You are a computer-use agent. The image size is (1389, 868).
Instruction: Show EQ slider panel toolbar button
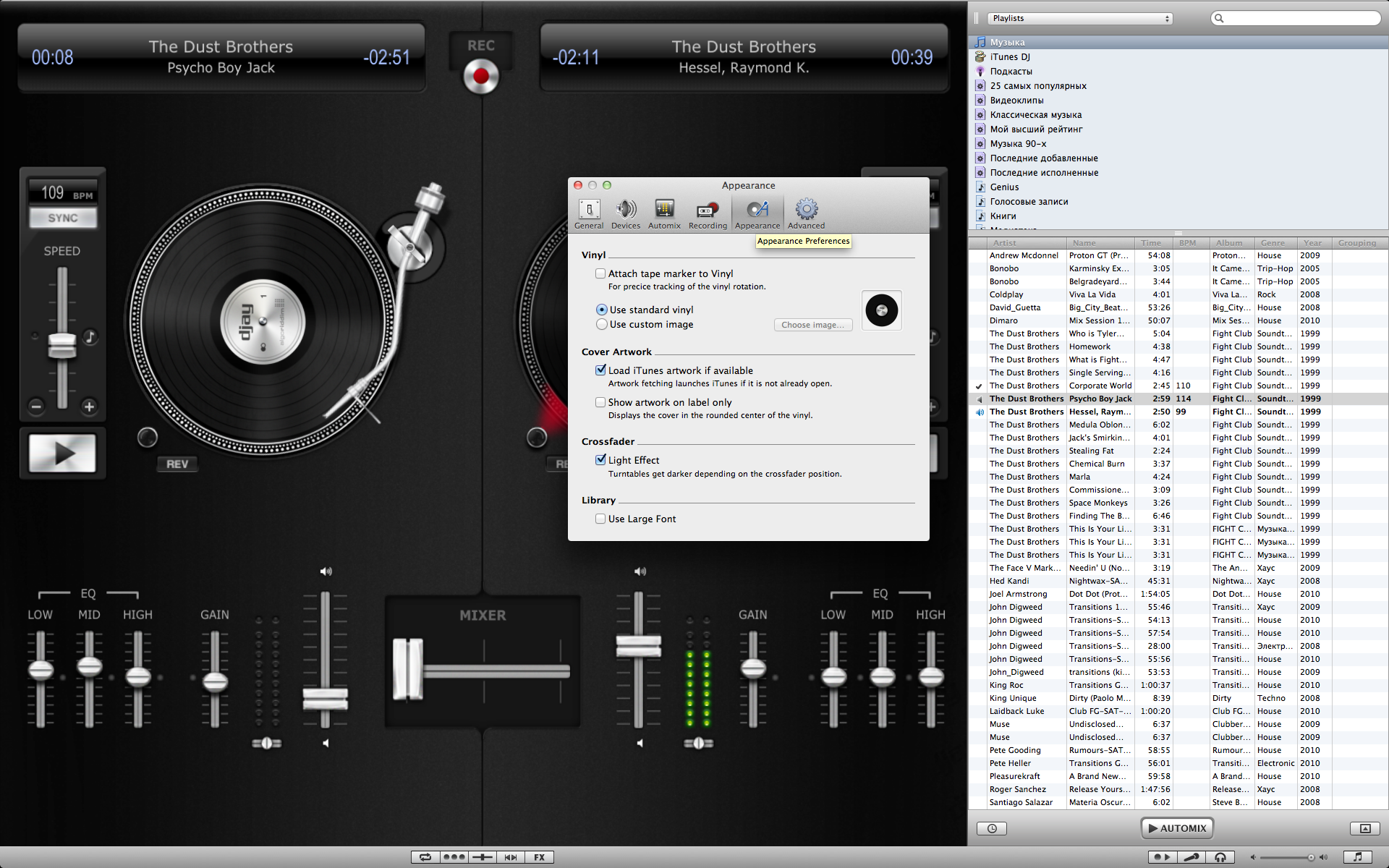[483, 857]
